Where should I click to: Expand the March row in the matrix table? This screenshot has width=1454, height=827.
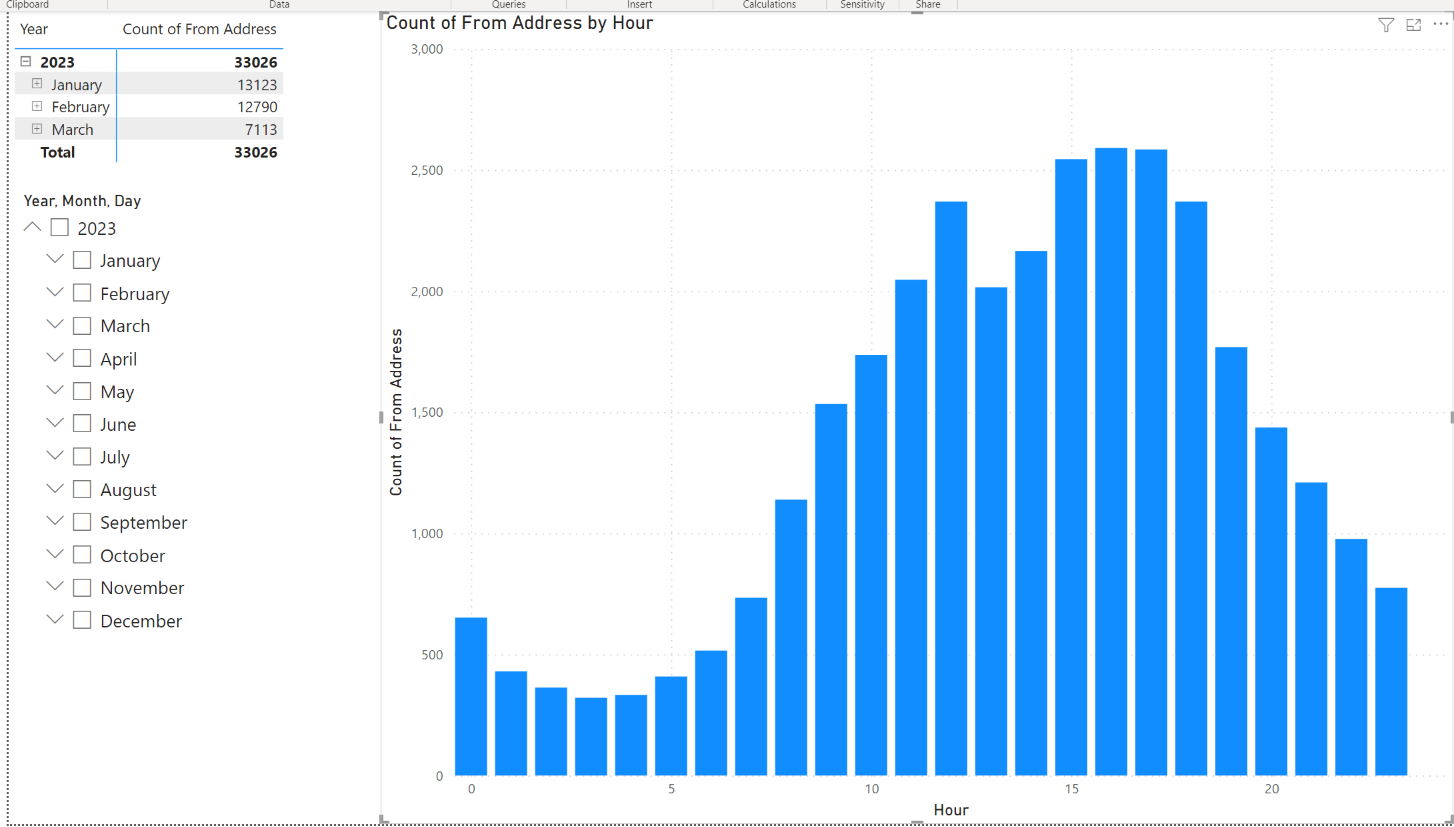[37, 129]
